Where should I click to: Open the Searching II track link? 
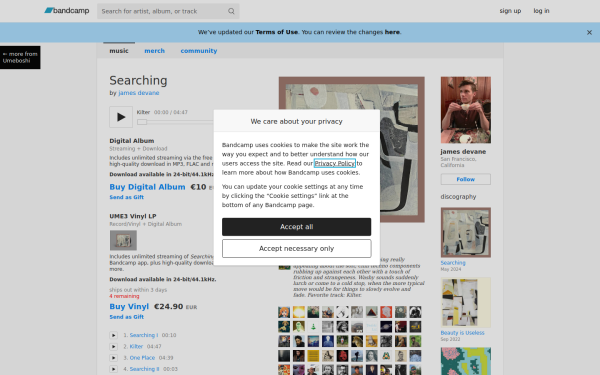(144, 369)
